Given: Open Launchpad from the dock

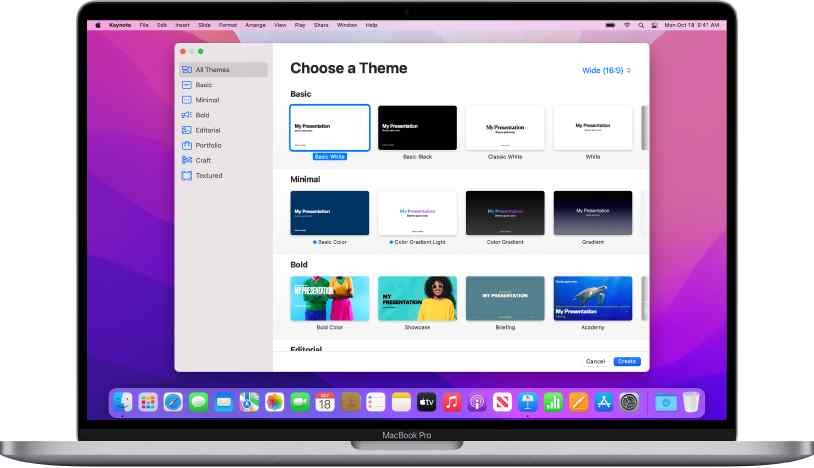Looking at the screenshot, I should [148, 402].
